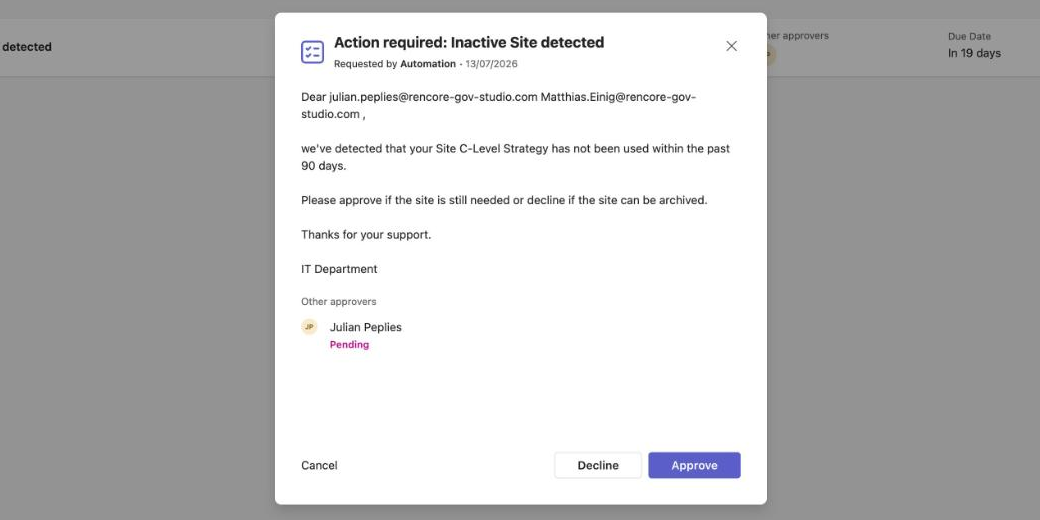This screenshot has height=520, width=1040.
Task: Click the Julian Peplies approver name
Action: point(365,327)
